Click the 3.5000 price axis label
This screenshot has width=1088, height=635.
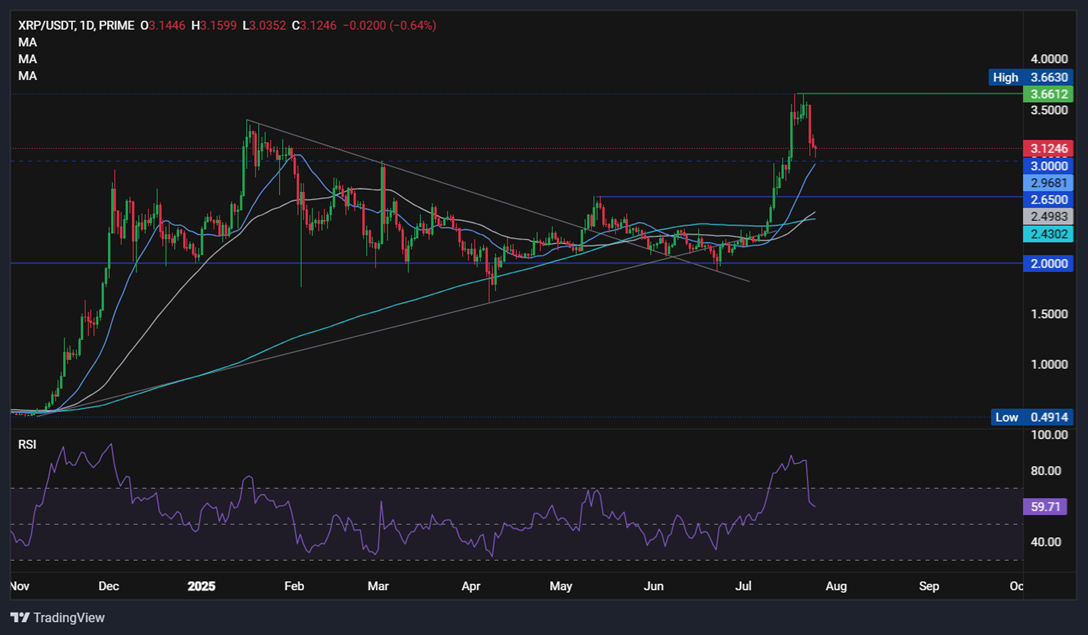1049,110
